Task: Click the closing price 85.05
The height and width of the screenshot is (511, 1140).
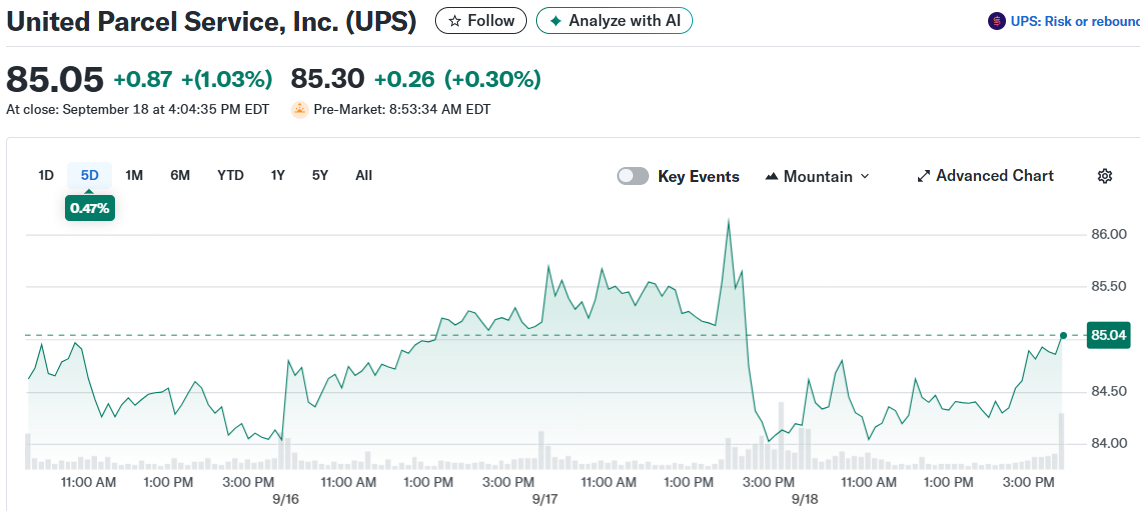Action: click(x=55, y=79)
